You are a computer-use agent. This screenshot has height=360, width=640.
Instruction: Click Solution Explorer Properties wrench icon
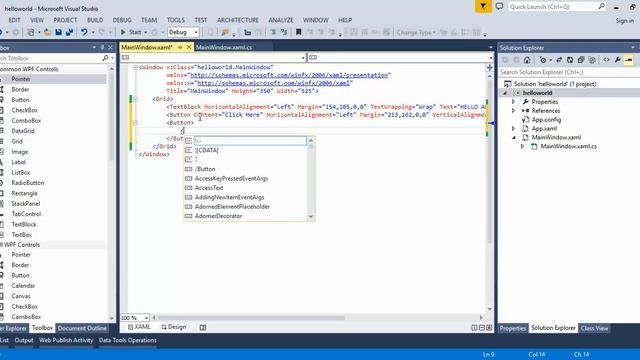tap(618, 60)
